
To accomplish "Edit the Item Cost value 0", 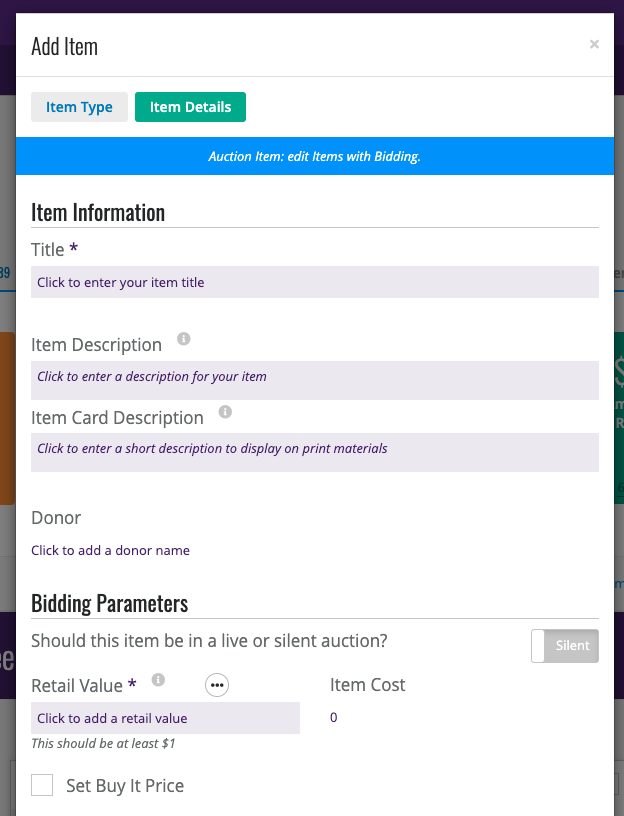I will coord(334,717).
